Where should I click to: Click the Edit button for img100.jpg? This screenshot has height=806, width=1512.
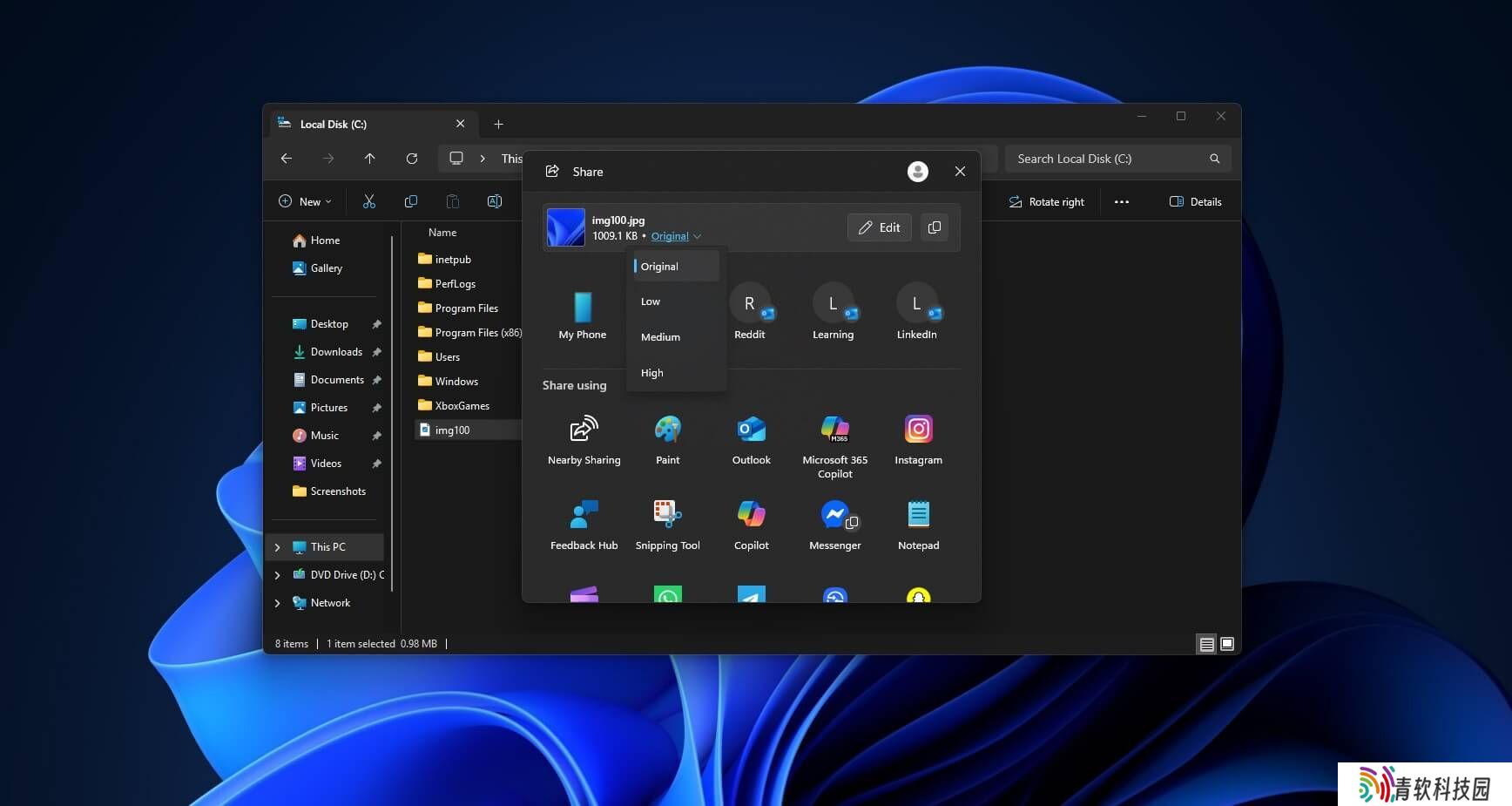[x=879, y=227]
